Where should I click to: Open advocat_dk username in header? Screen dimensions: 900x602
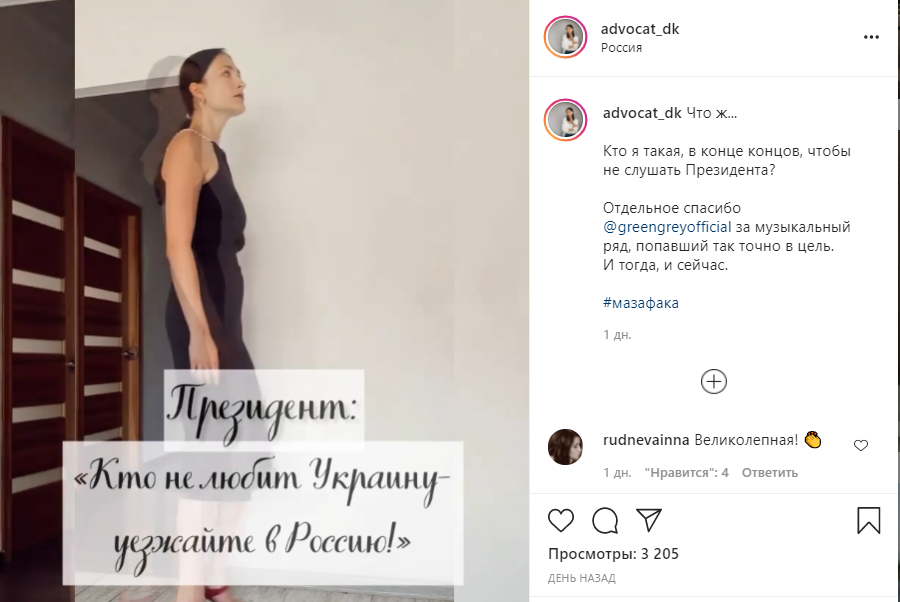click(640, 29)
